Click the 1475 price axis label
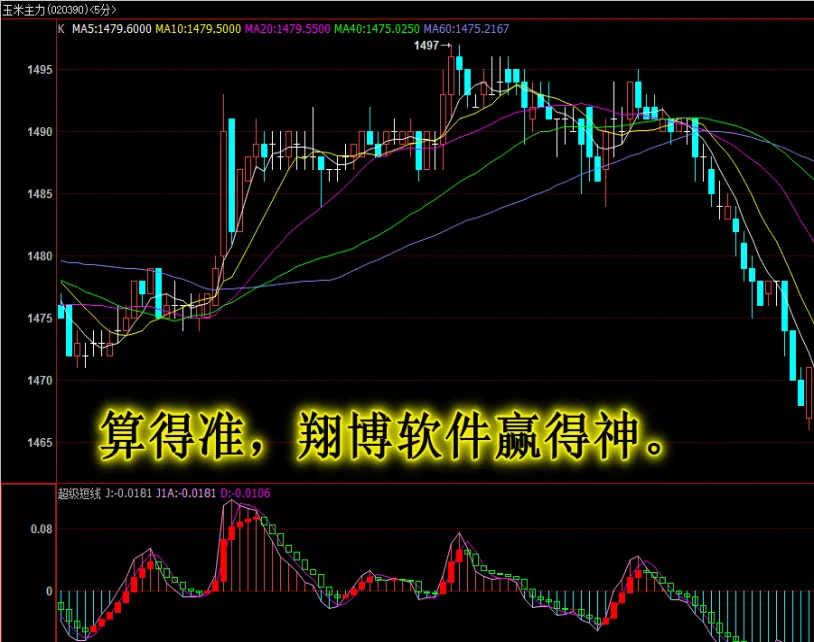 click(x=40, y=318)
